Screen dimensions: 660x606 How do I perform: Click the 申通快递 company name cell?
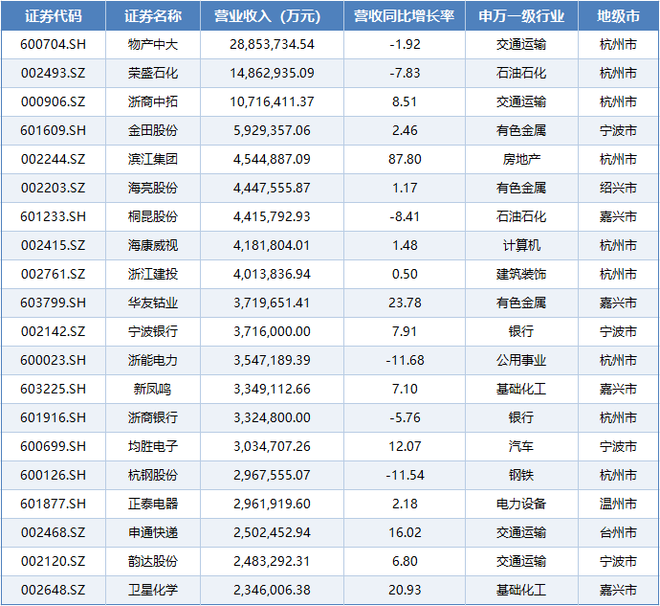pyautogui.click(x=153, y=532)
